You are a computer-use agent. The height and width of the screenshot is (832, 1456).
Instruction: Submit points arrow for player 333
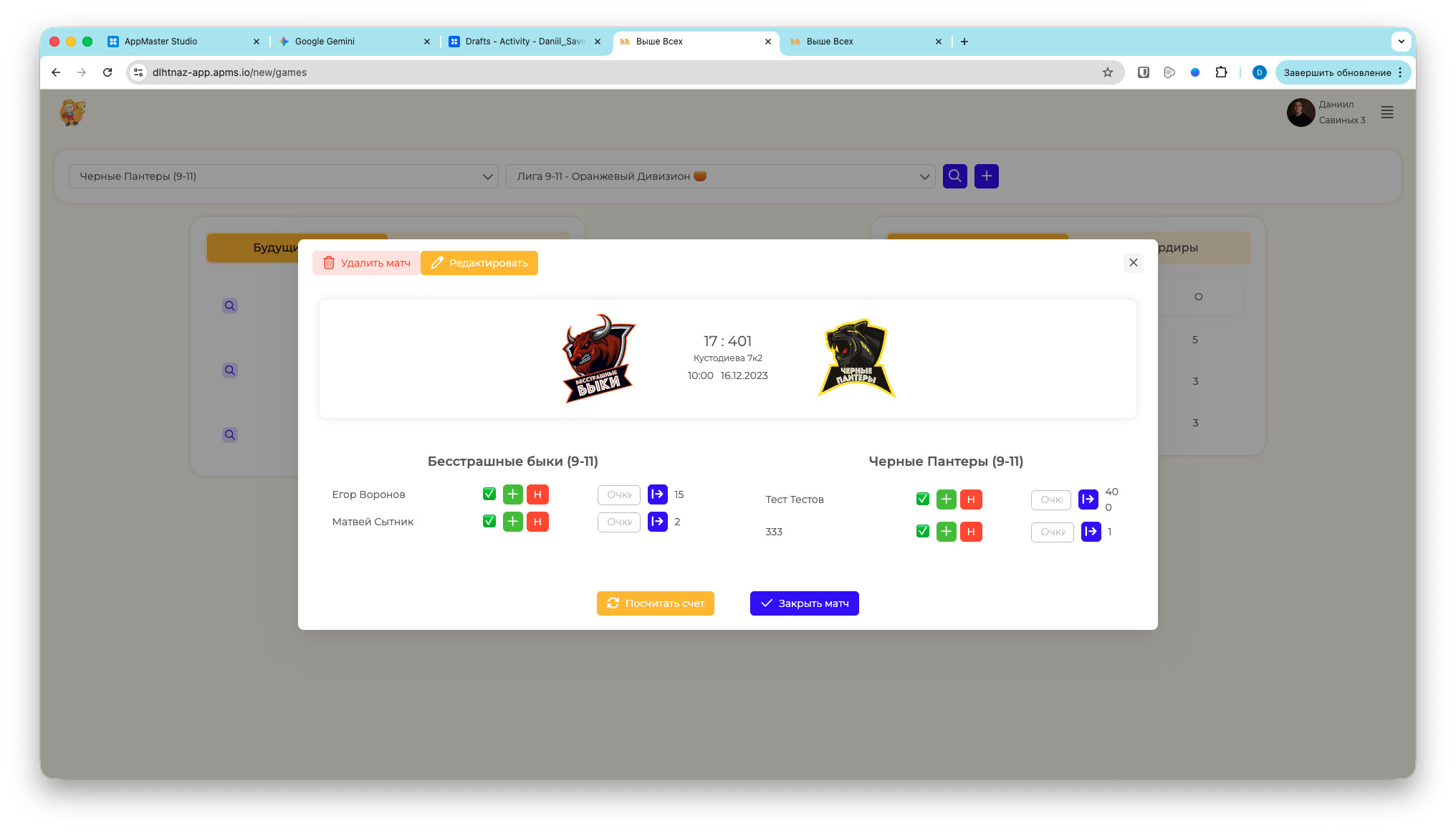(1091, 532)
